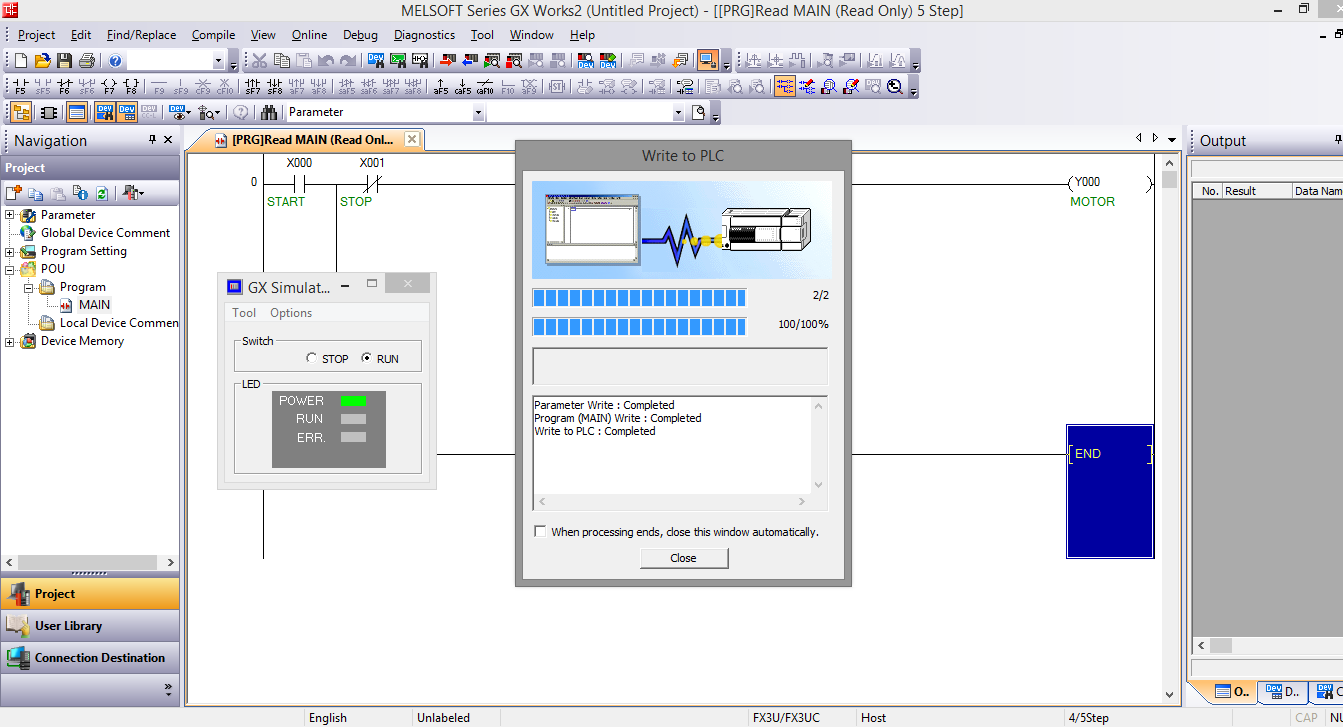The height and width of the screenshot is (727, 1343).
Task: Open the Options menu in GX Simulator
Action: 291,313
